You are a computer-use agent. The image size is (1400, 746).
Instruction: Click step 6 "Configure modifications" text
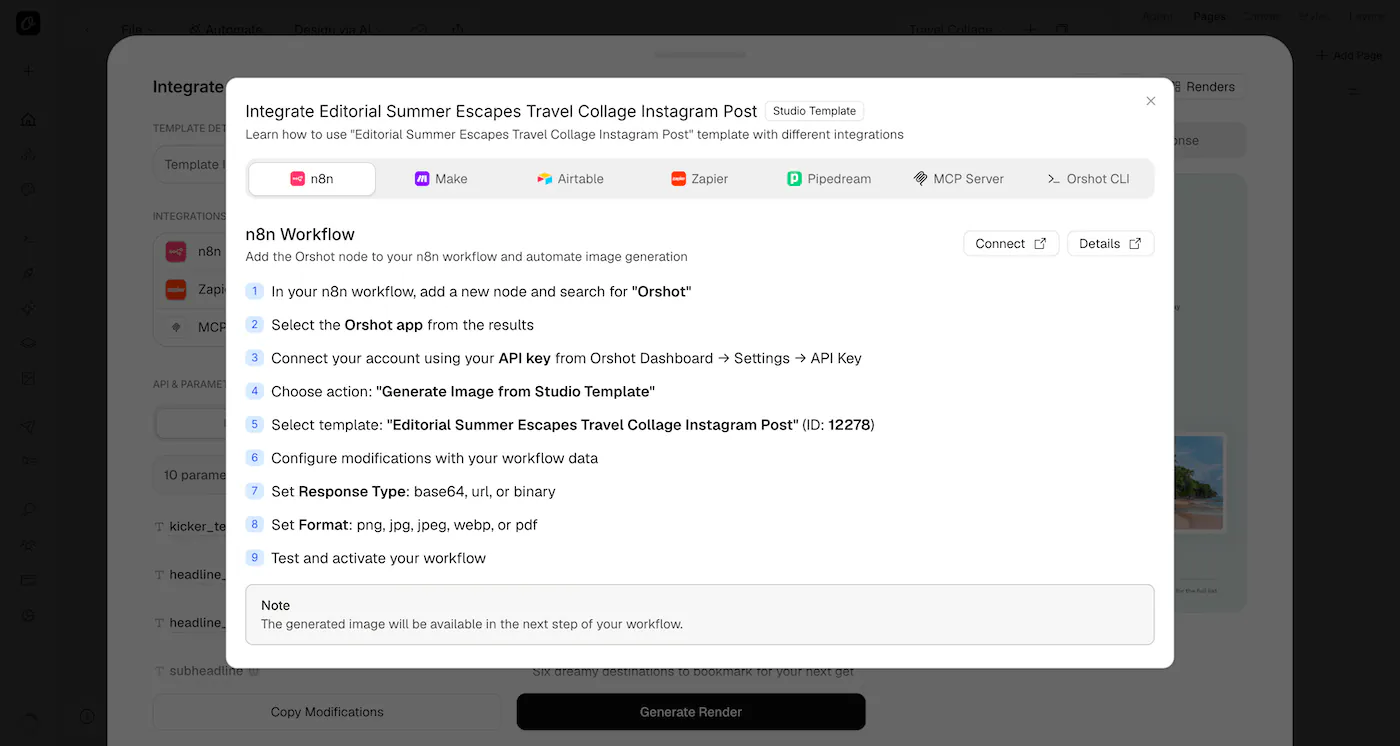434,458
